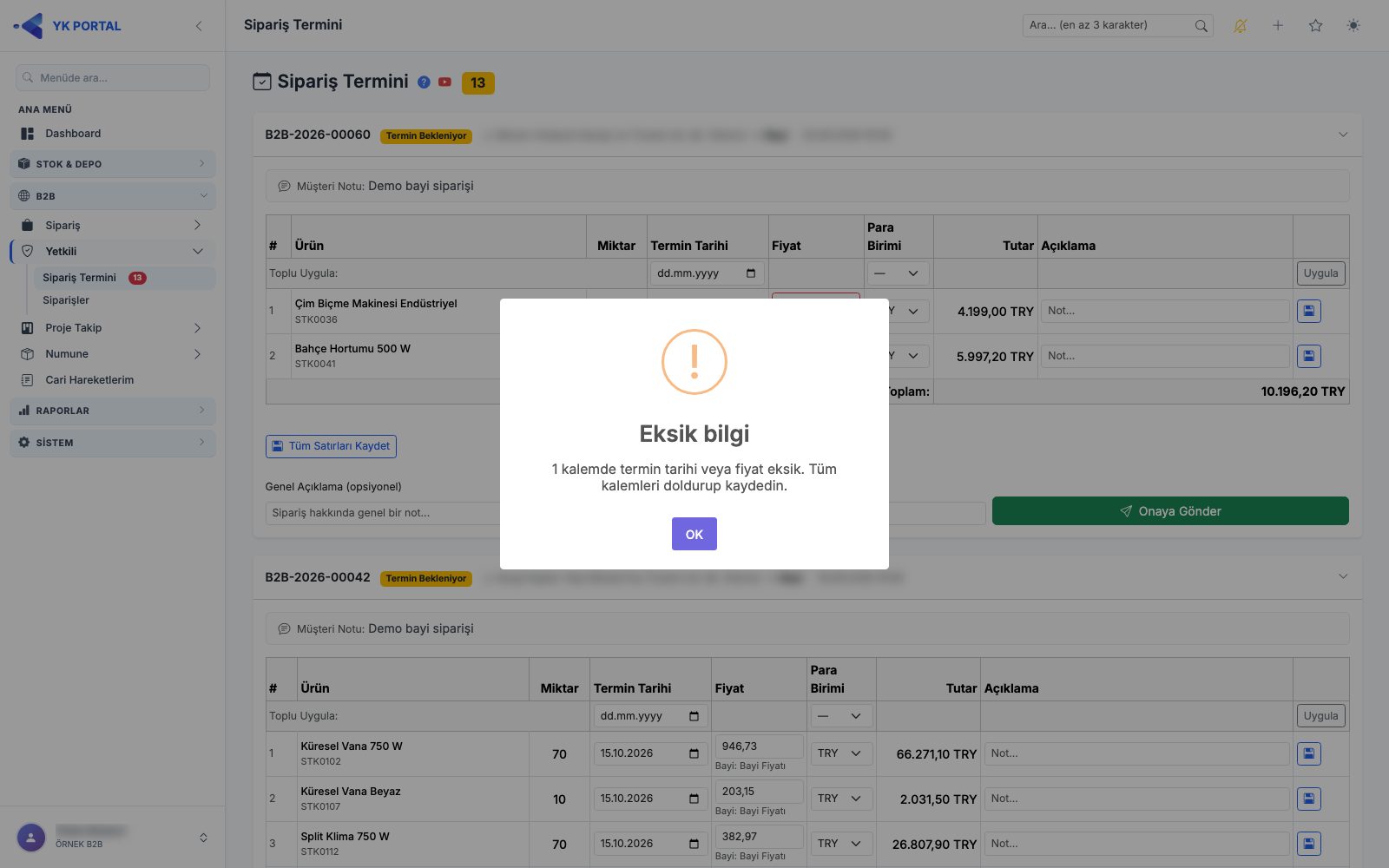Viewport: 1389px width, 868px height.
Task: Toggle the muted notifications bell icon
Action: tap(1240, 26)
